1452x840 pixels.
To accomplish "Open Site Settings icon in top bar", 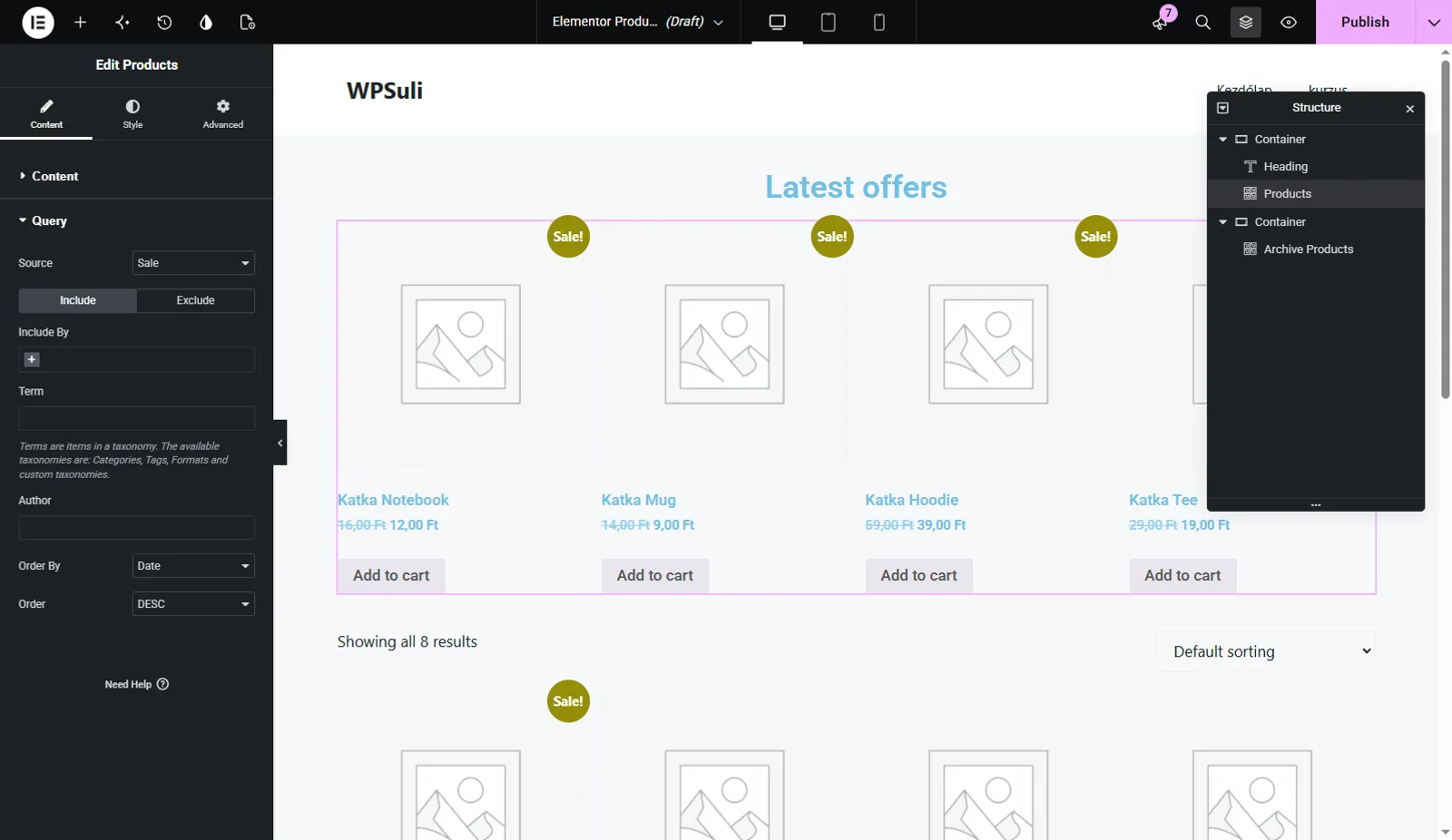I will point(123,22).
